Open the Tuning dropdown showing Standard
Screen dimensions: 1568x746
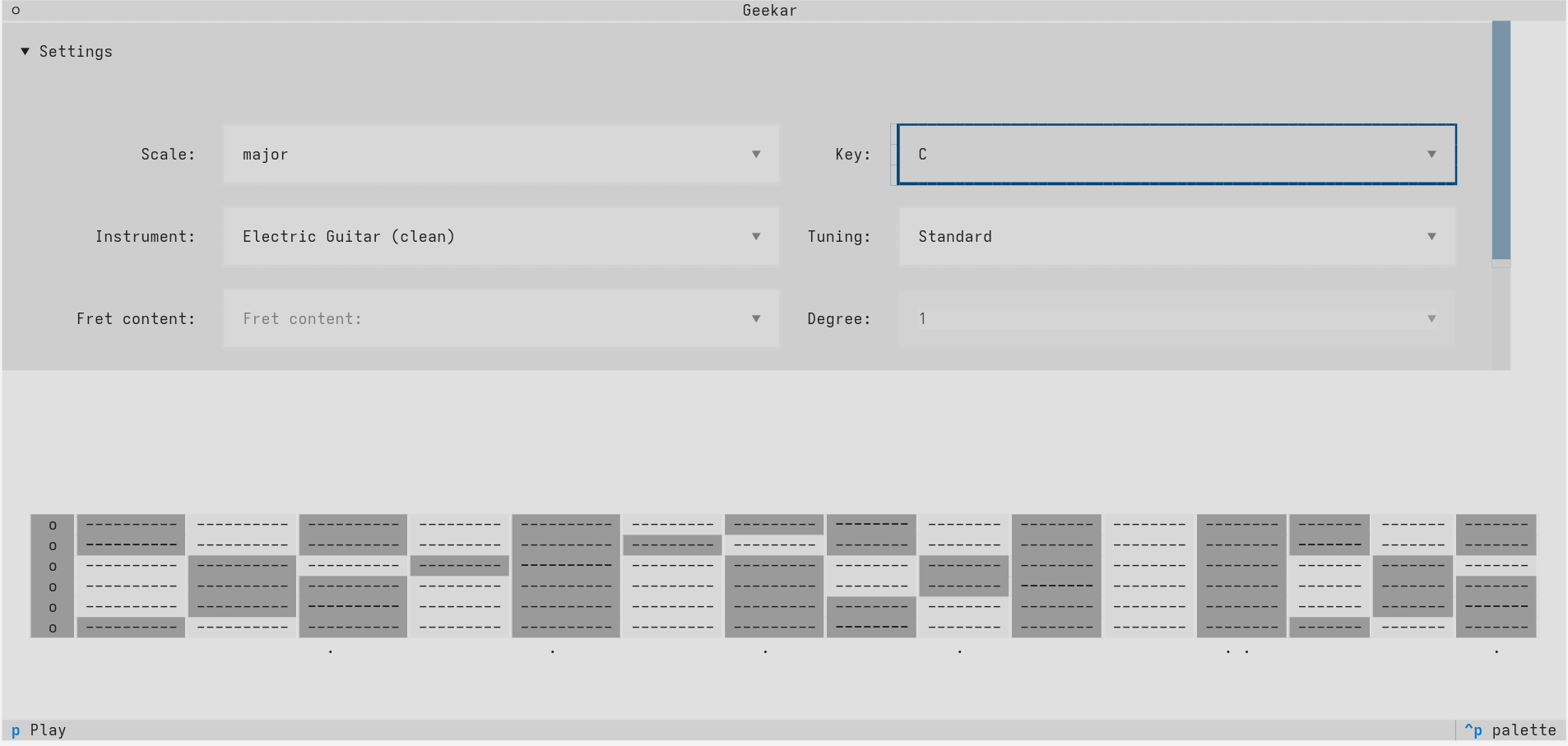coord(1176,236)
